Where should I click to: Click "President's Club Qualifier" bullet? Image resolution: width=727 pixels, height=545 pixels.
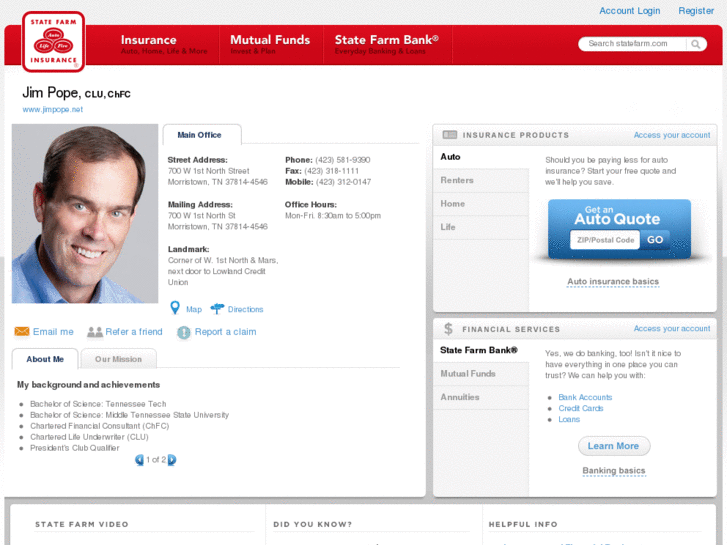(75, 448)
